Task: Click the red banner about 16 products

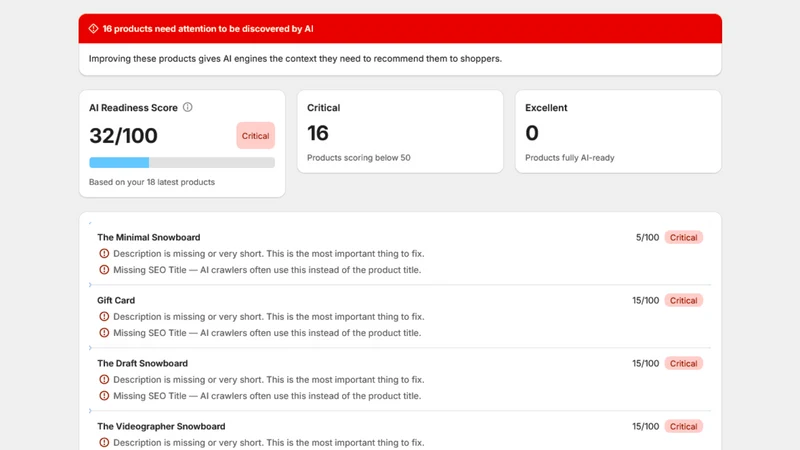Action: pos(400,29)
